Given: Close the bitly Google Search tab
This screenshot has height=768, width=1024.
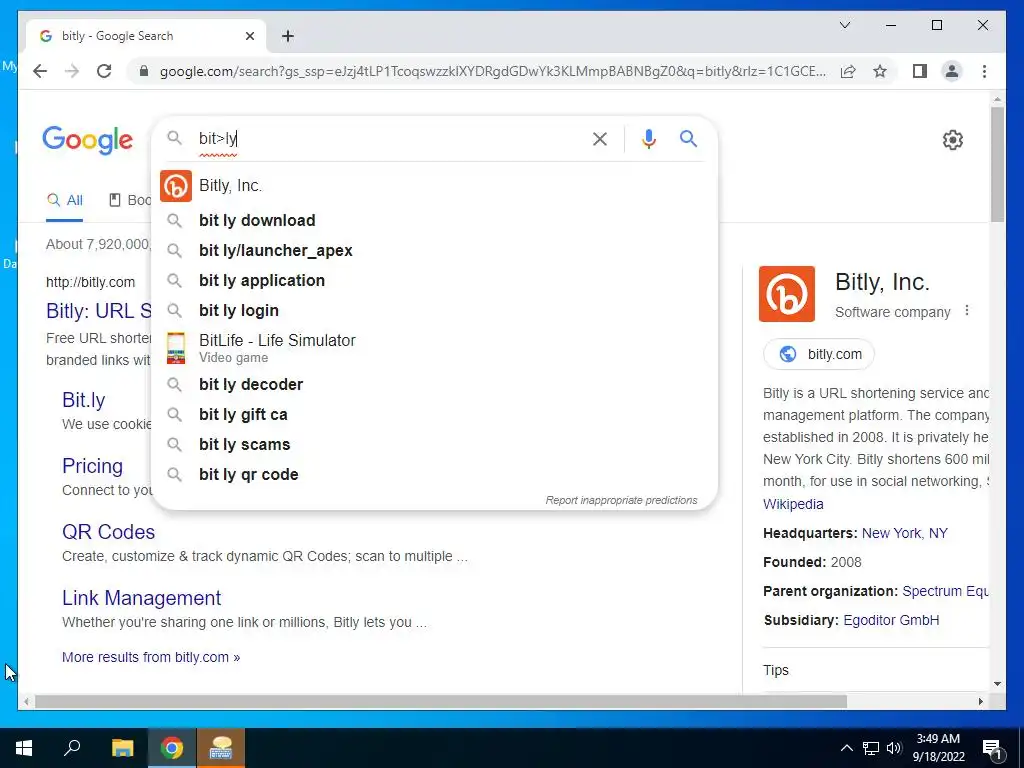Looking at the screenshot, I should (x=249, y=36).
